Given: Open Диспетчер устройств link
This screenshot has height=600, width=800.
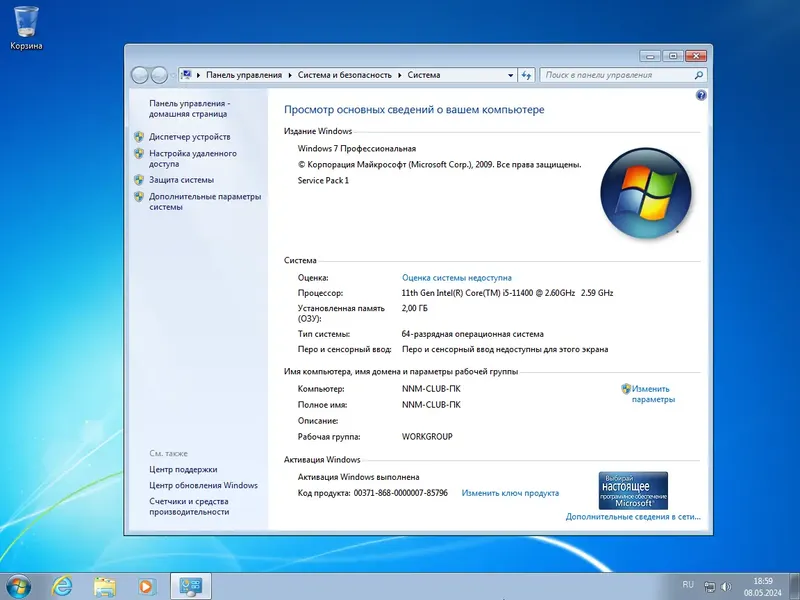Looking at the screenshot, I should (x=189, y=137).
